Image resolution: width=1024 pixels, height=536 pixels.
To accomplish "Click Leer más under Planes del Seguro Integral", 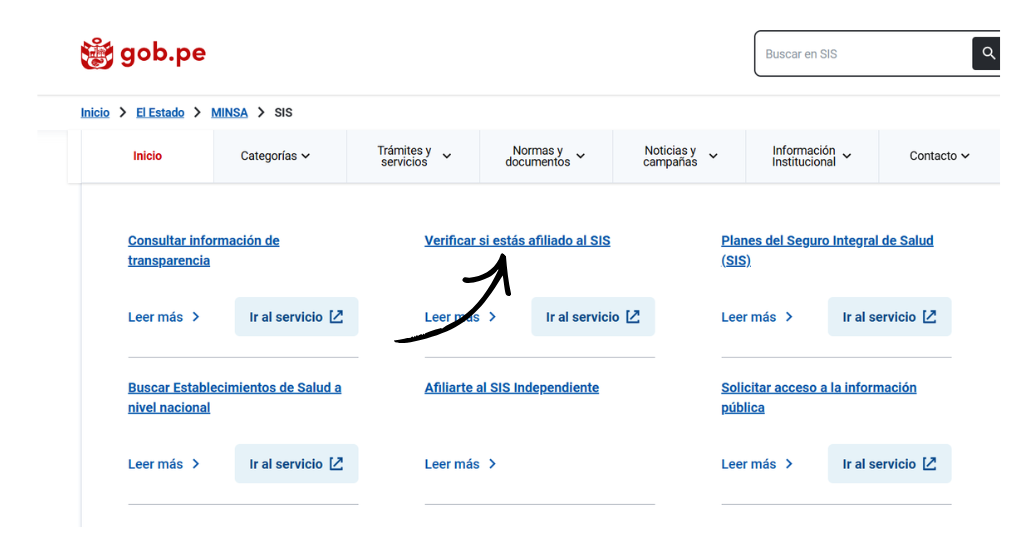I will tap(757, 317).
